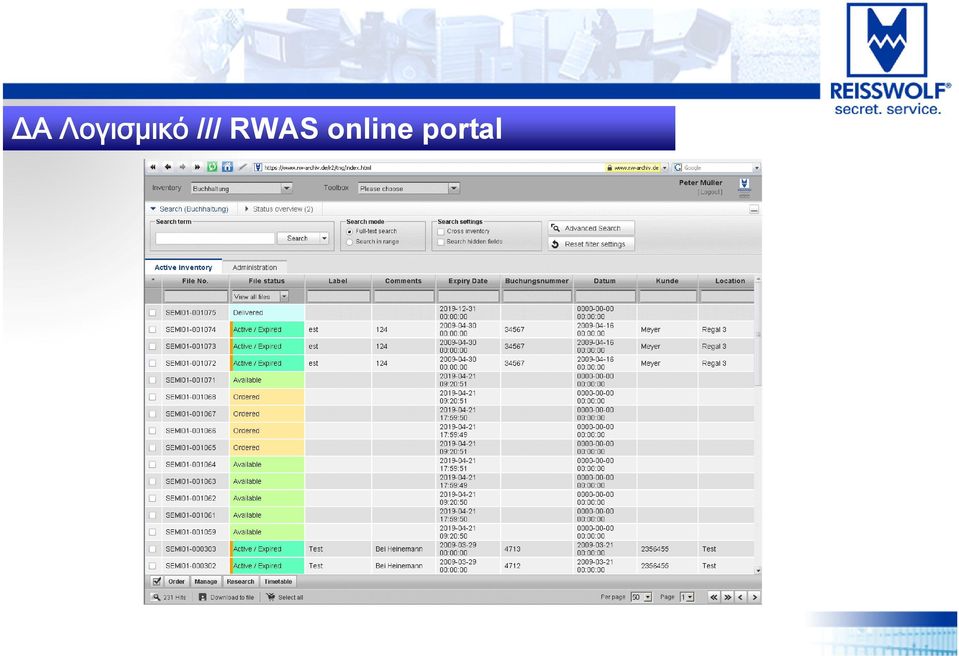Open the 'View all files' status filter dropdown
Image resolution: width=959 pixels, height=656 pixels.
pyautogui.click(x=260, y=297)
